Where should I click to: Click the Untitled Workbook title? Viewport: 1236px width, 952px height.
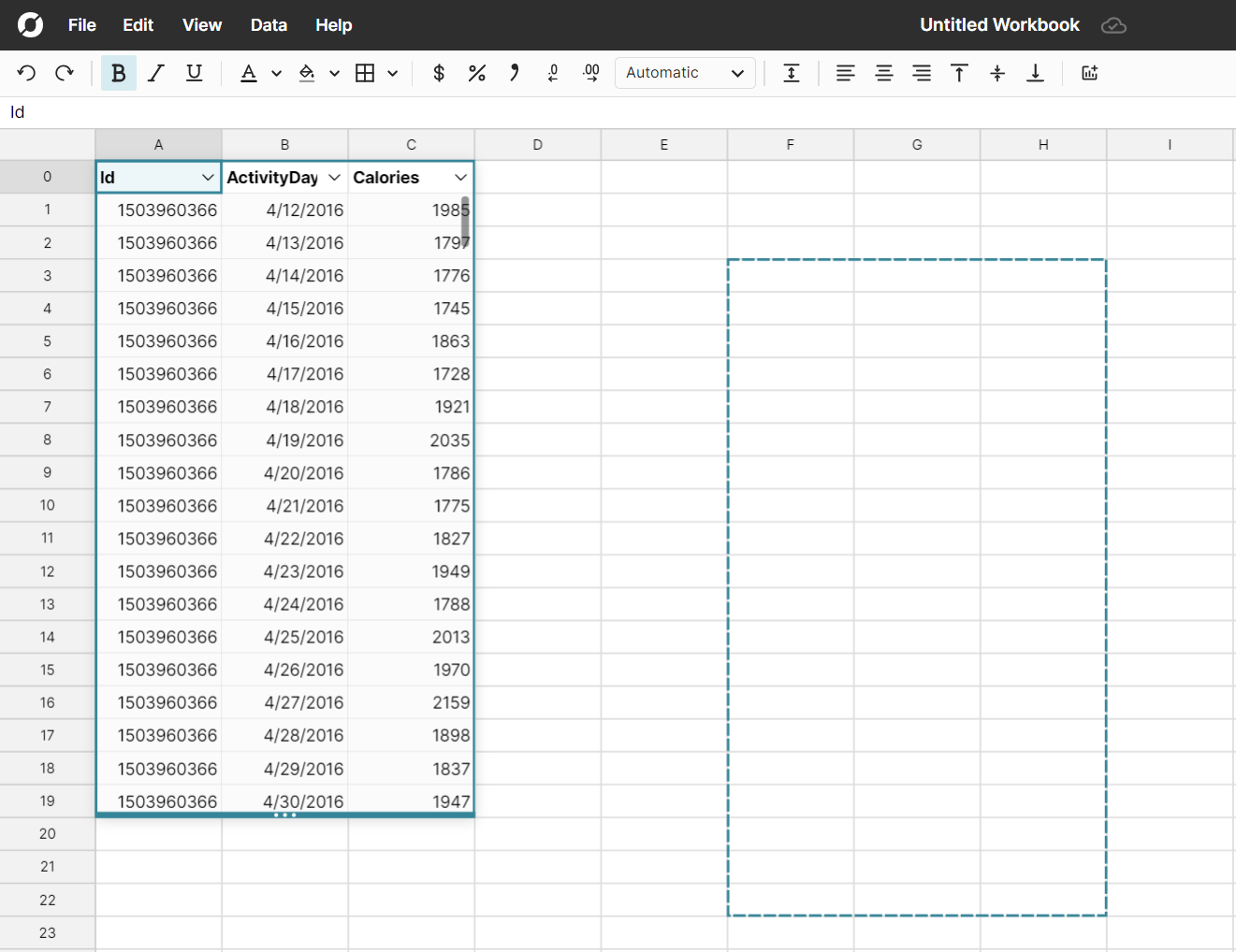pos(999,25)
